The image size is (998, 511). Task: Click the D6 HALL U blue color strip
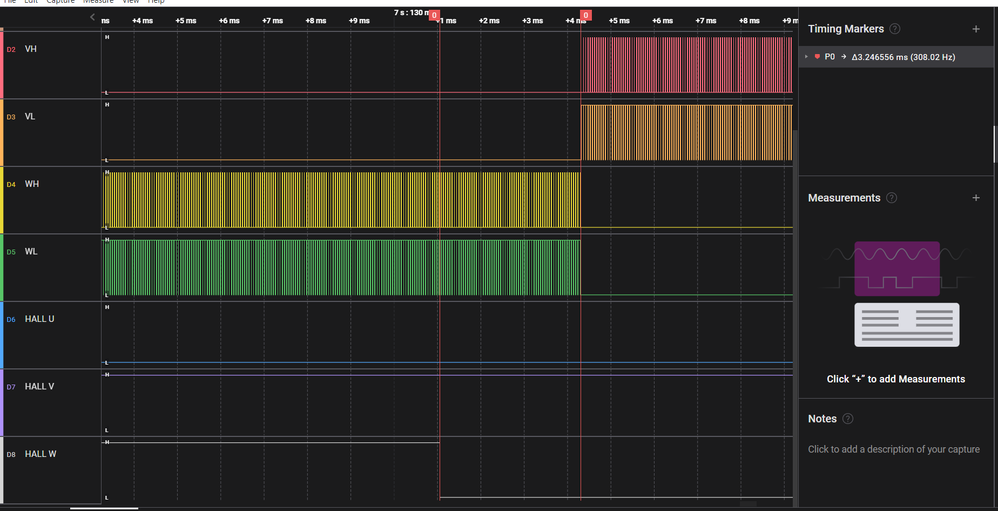point(2,334)
